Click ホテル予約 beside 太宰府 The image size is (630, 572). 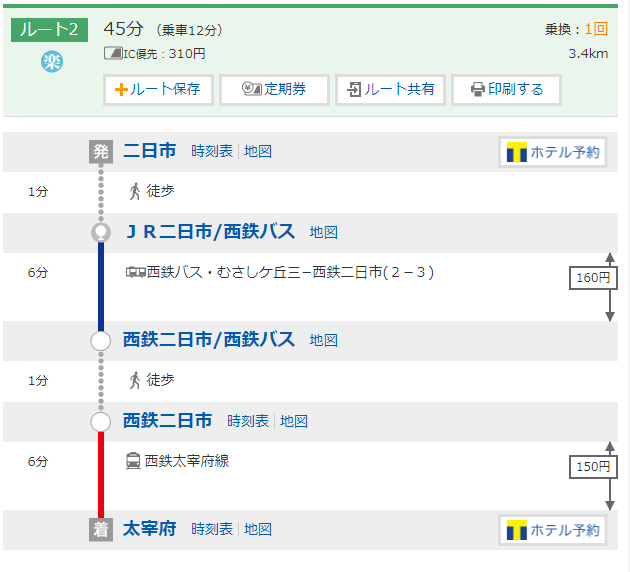pos(552,530)
